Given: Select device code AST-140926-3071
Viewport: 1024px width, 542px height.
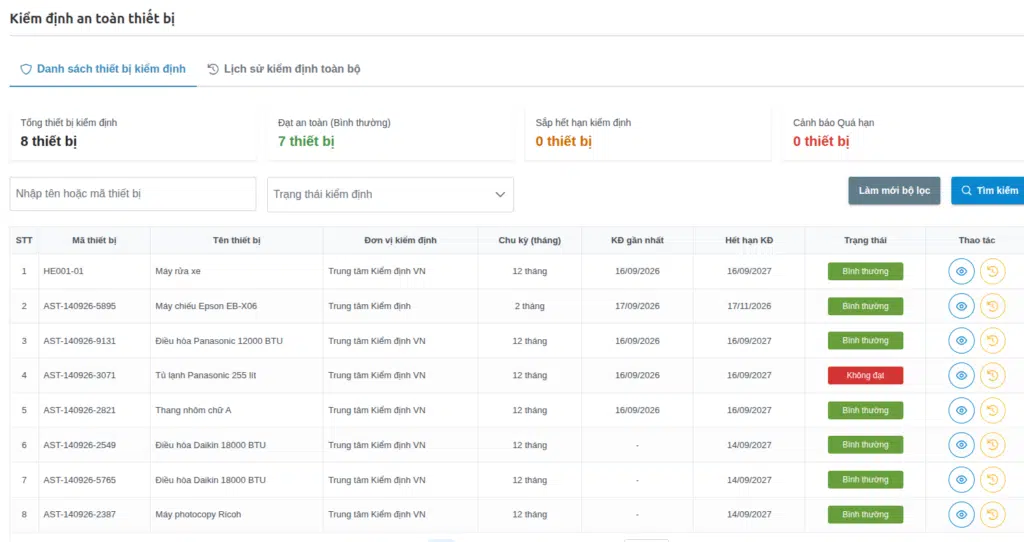Looking at the screenshot, I should (80, 375).
